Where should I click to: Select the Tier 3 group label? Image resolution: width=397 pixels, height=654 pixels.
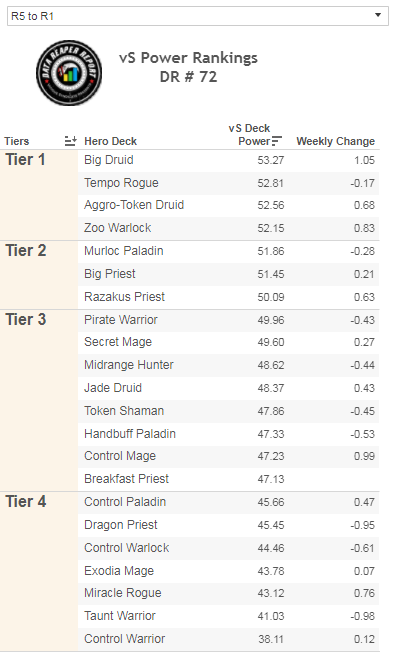pyautogui.click(x=26, y=319)
